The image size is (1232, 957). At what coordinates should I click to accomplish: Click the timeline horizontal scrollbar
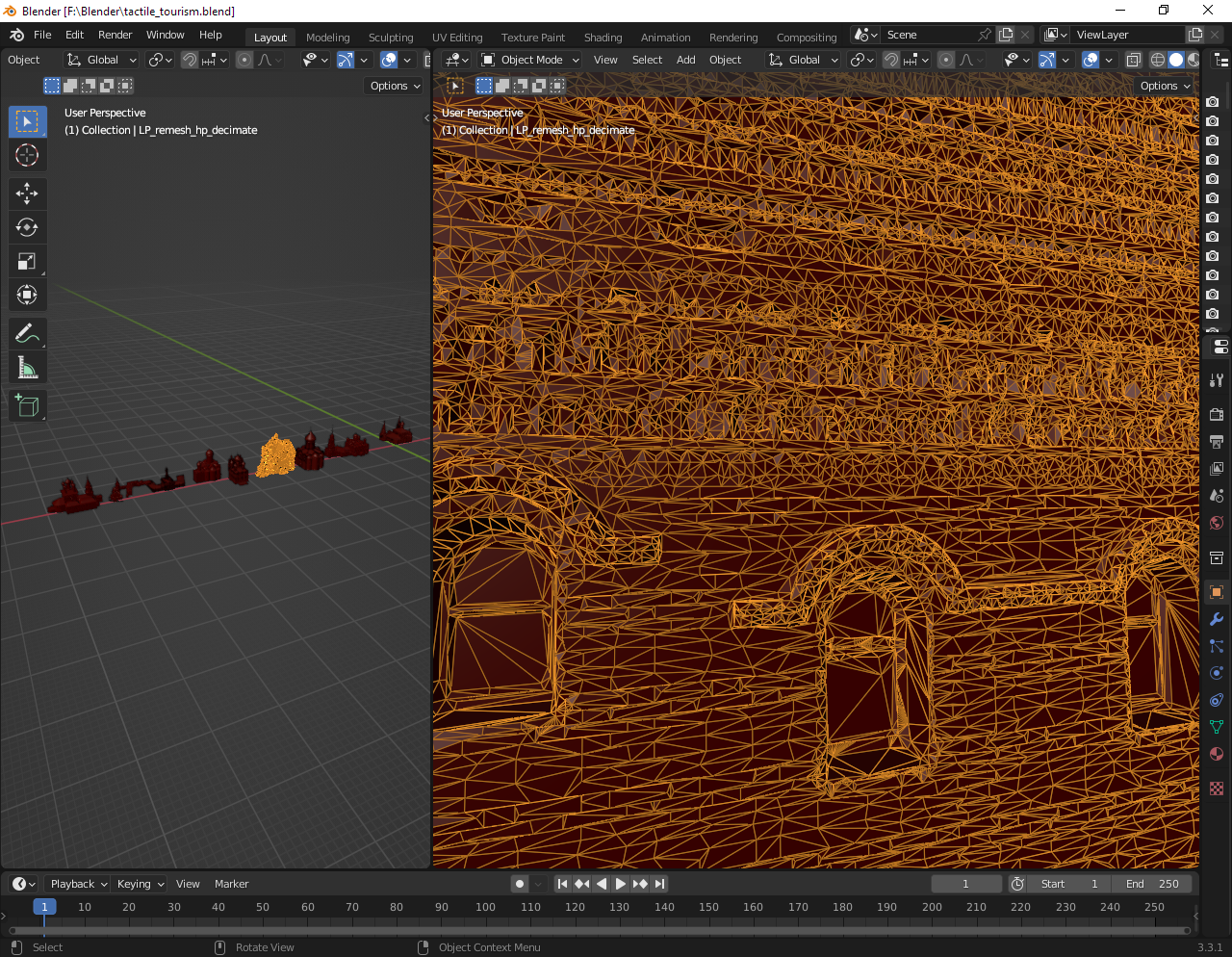click(597, 931)
